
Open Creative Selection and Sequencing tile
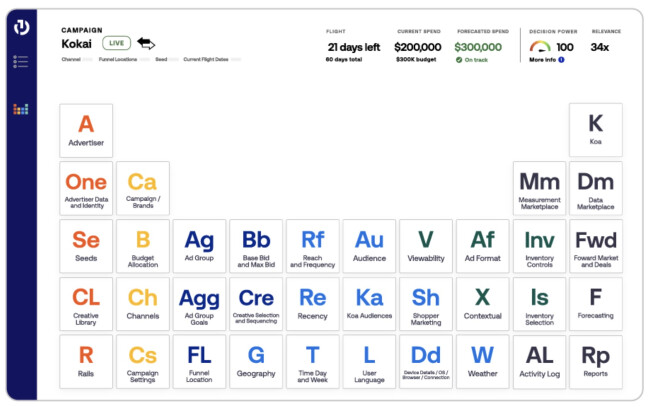tap(256, 304)
